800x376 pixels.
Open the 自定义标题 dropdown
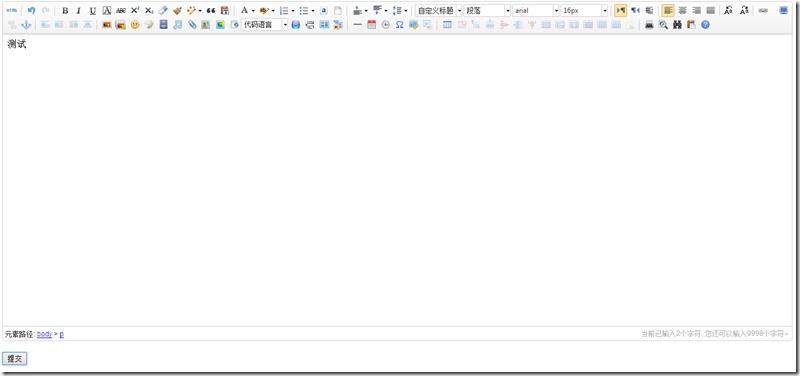point(439,10)
